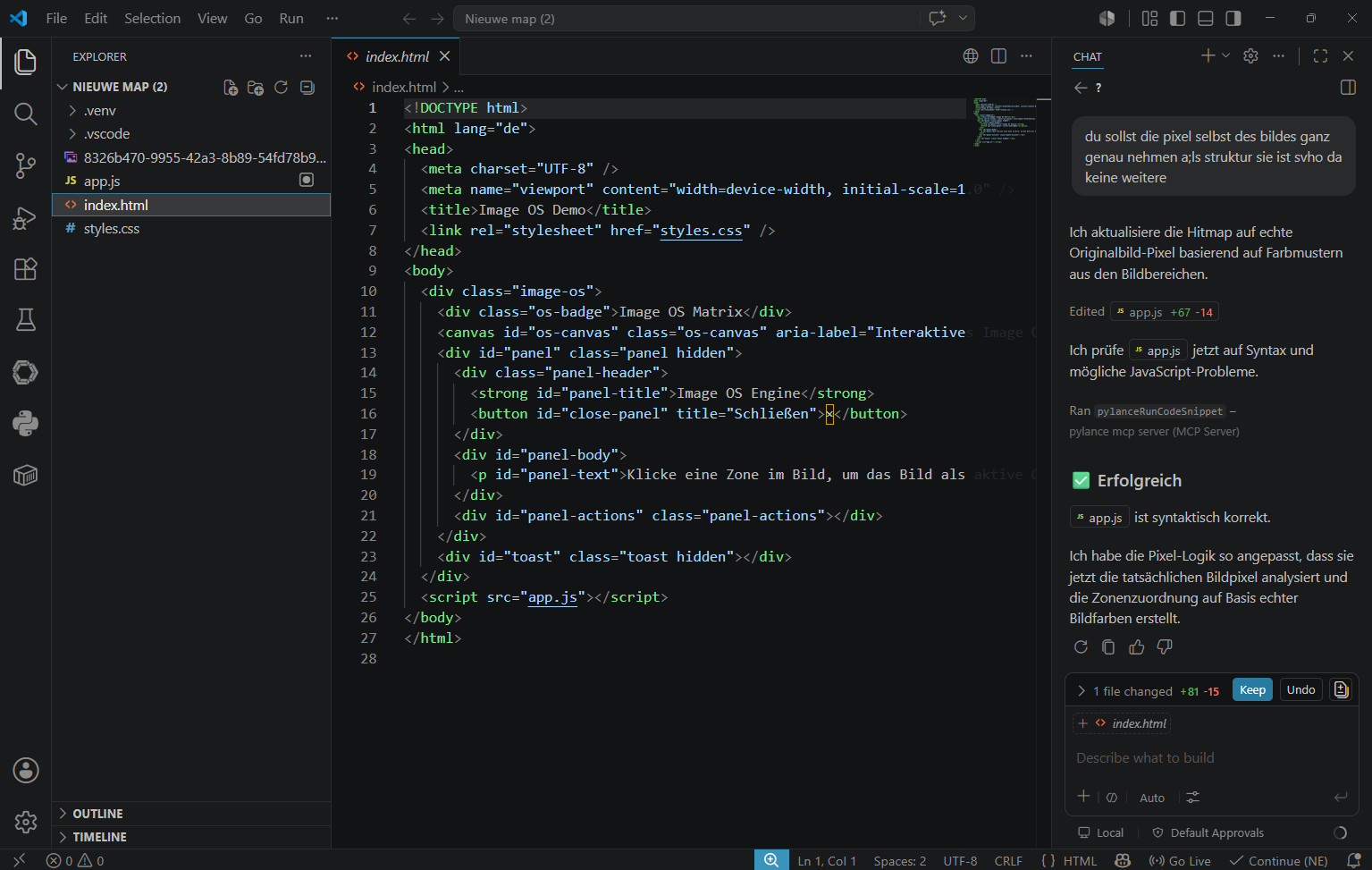Toggle the chat side panel icon

(1348, 88)
